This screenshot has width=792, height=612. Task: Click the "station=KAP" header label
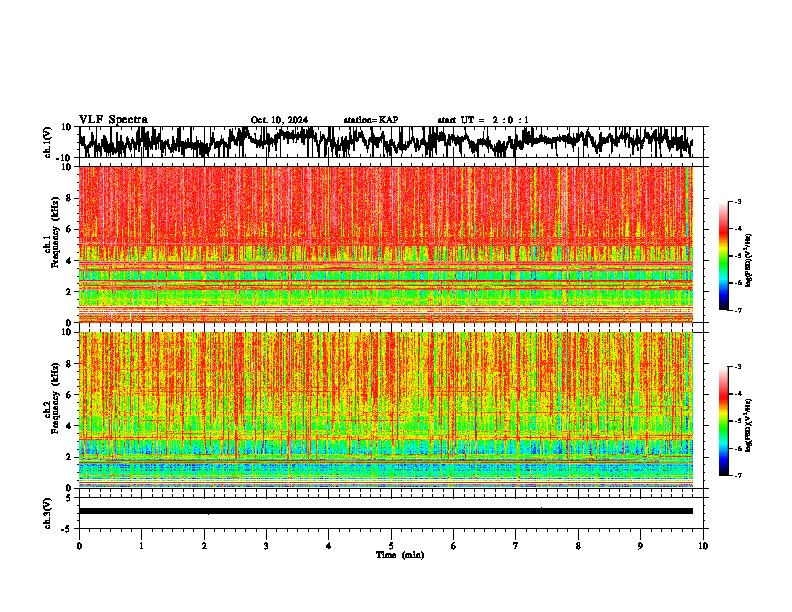371,120
